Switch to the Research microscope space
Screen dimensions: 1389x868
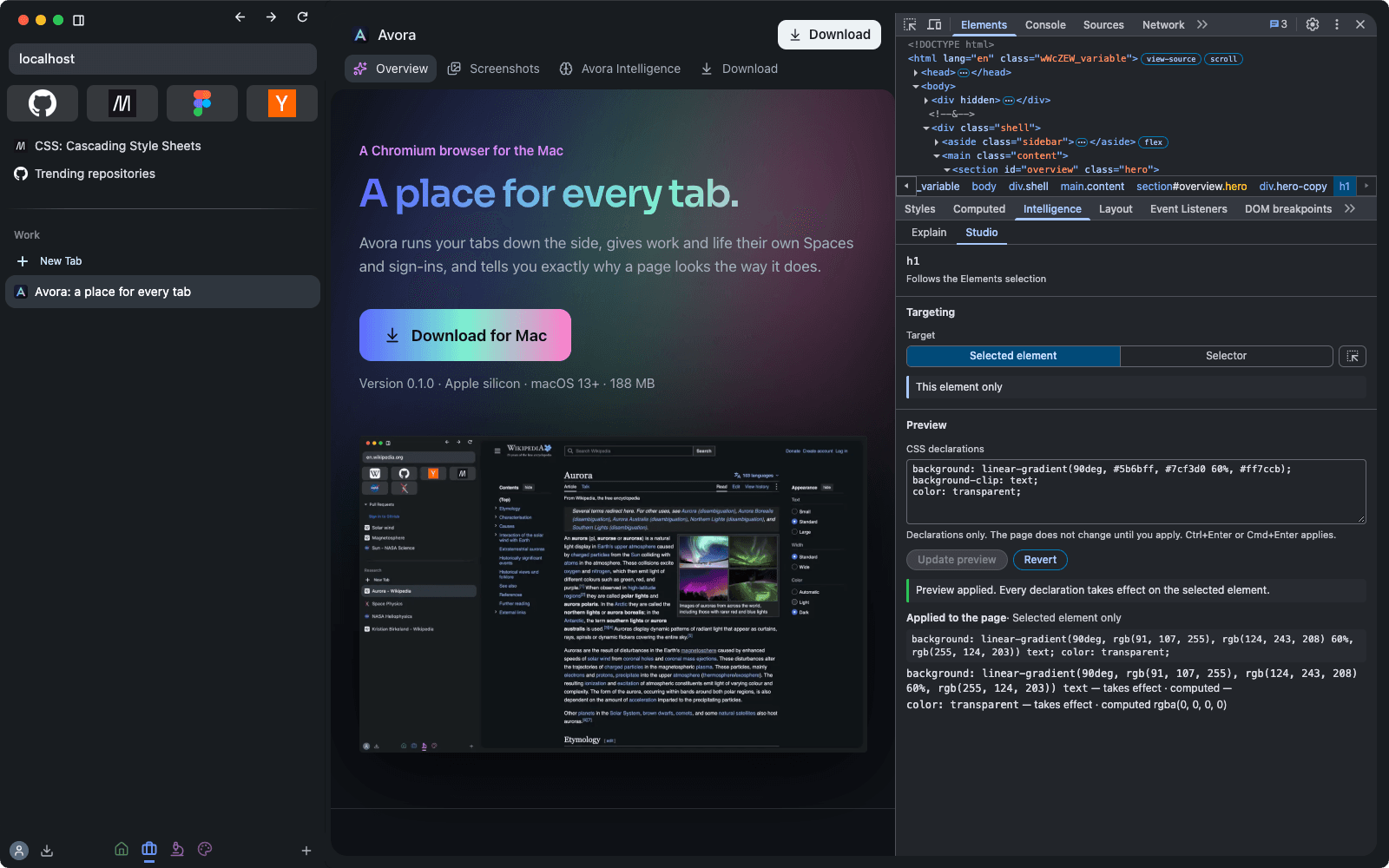click(177, 849)
